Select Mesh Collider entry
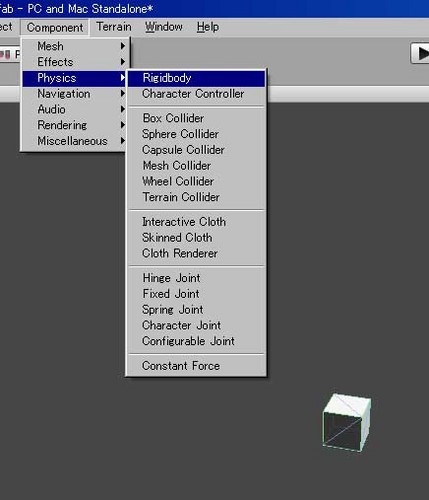 pos(196,165)
